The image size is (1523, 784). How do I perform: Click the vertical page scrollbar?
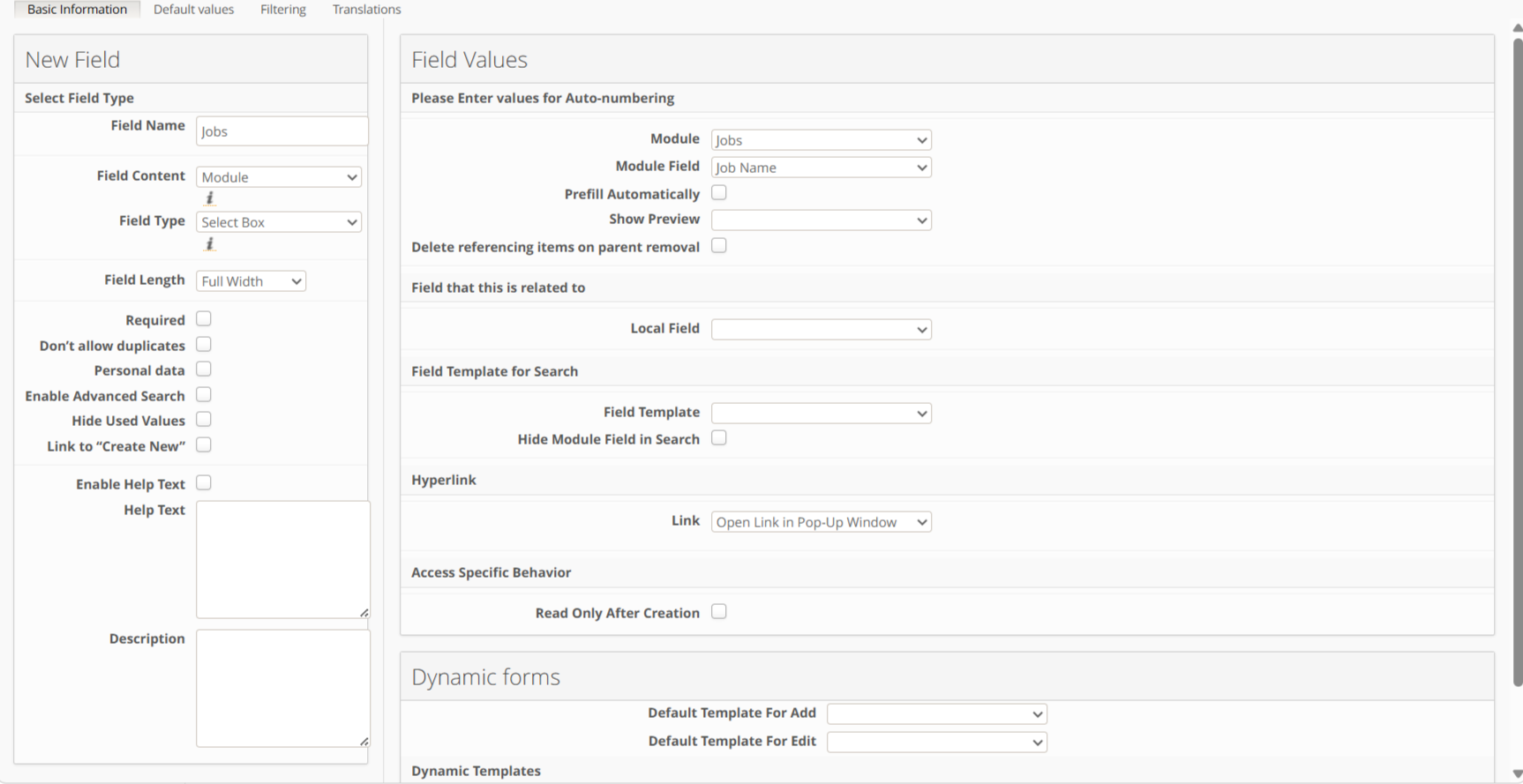pos(1517,362)
